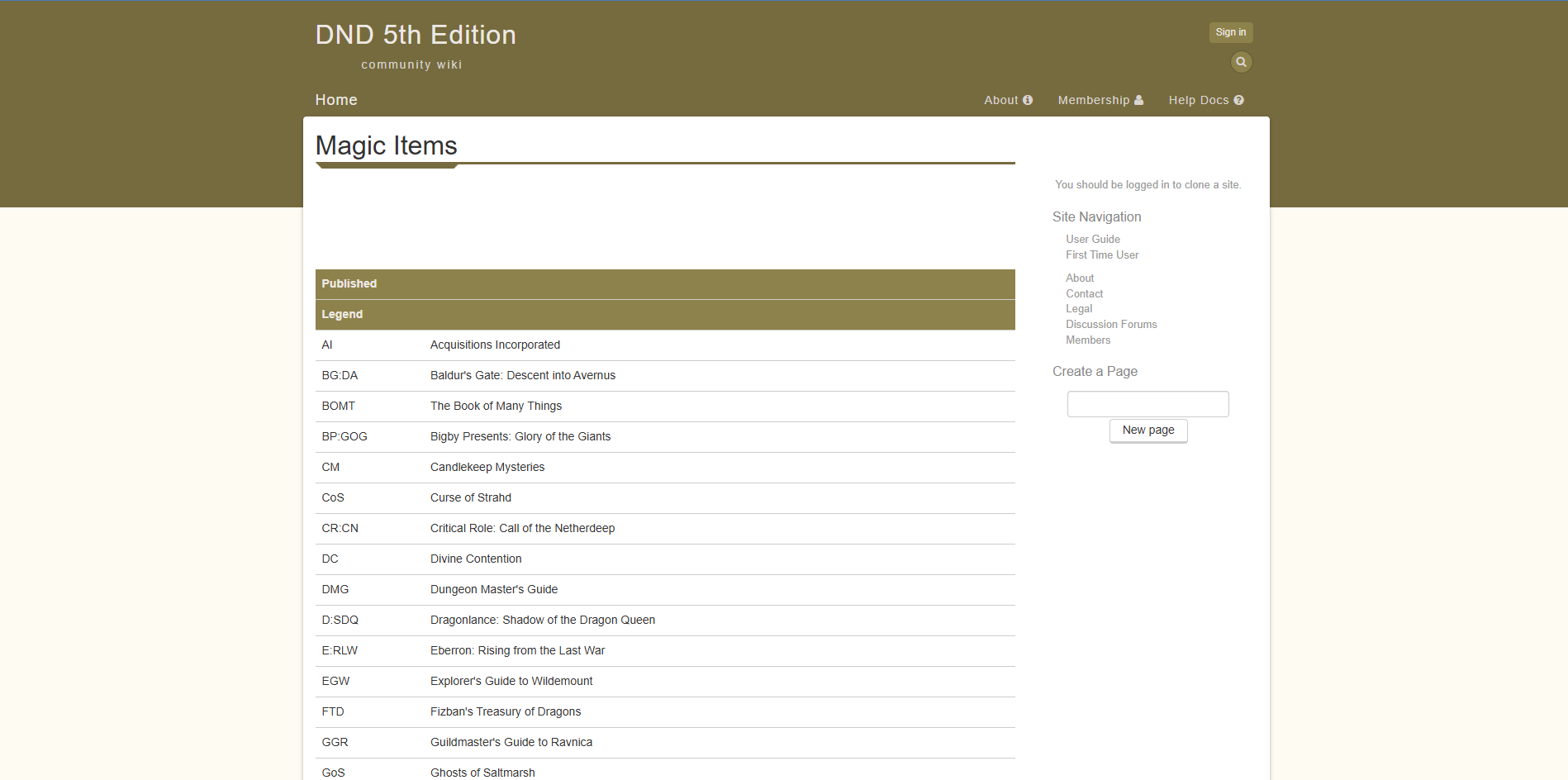Open the Membership menu
This screenshot has width=1568, height=780.
click(1100, 100)
